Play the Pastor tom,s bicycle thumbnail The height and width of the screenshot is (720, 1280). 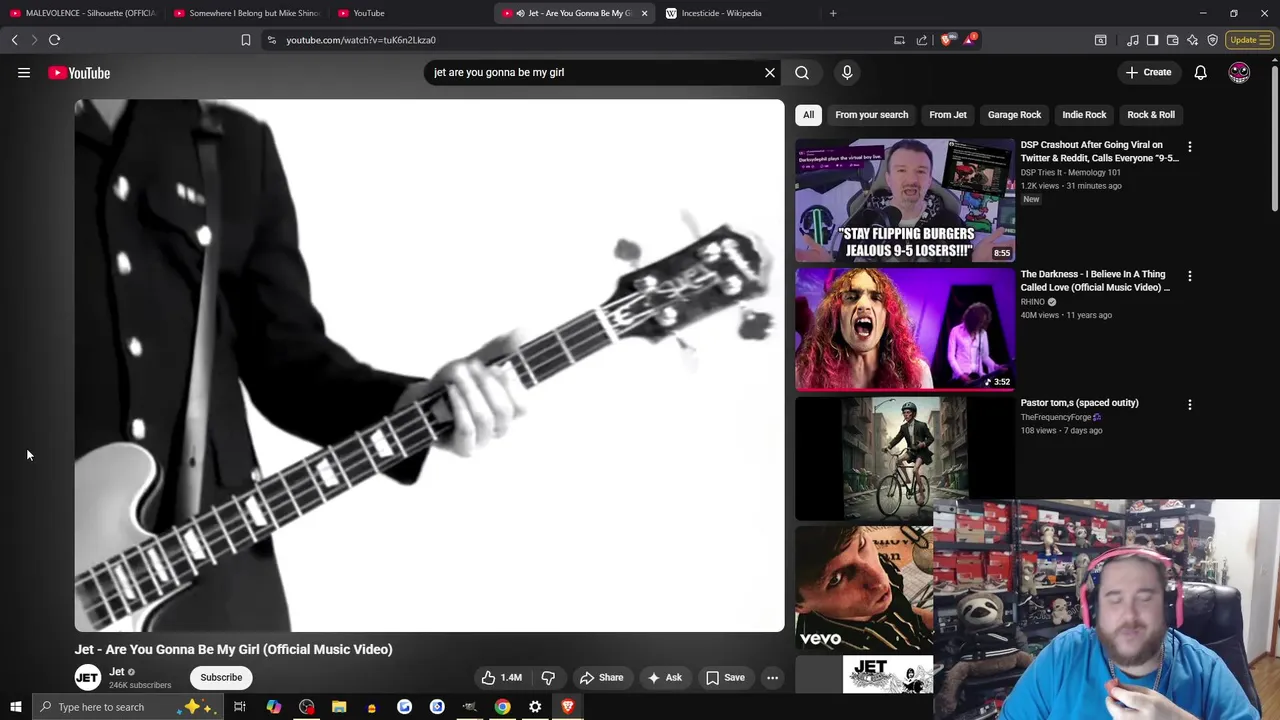click(905, 458)
